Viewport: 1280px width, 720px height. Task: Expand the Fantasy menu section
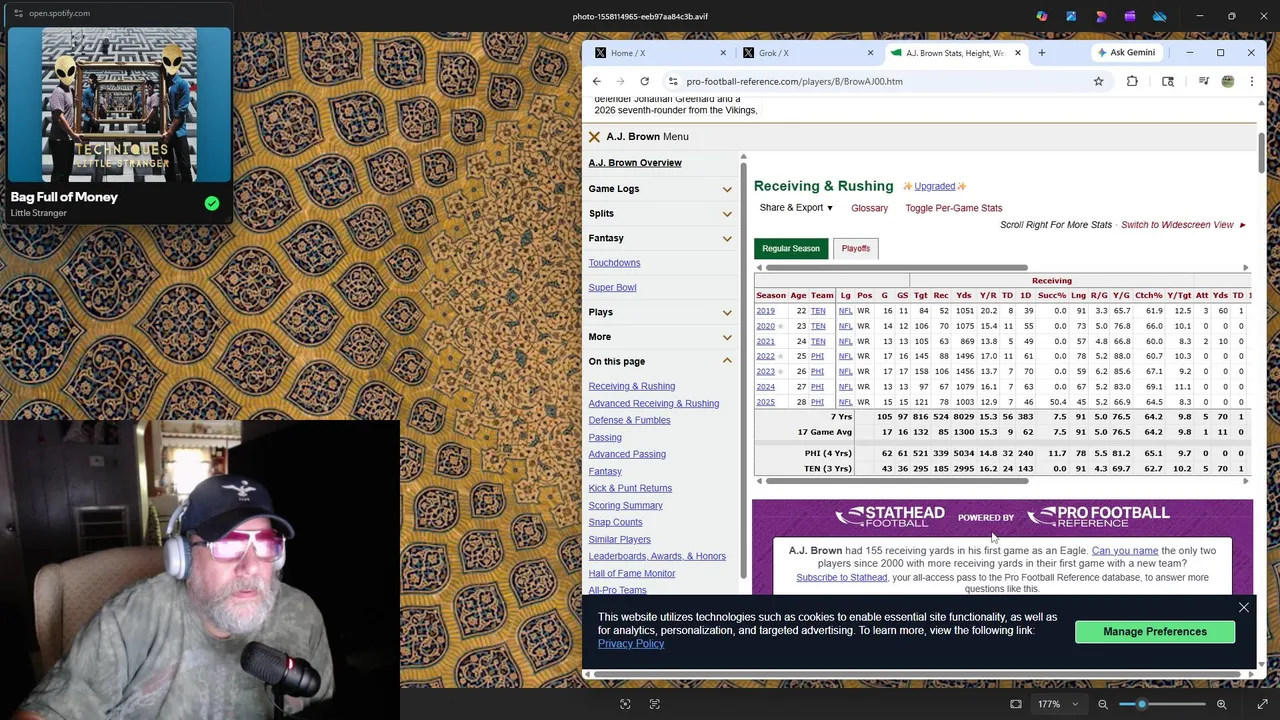(x=660, y=238)
